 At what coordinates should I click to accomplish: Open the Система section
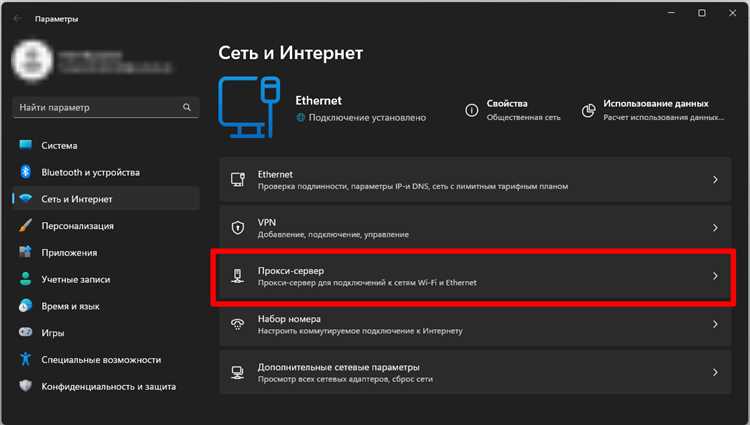[x=106, y=145]
